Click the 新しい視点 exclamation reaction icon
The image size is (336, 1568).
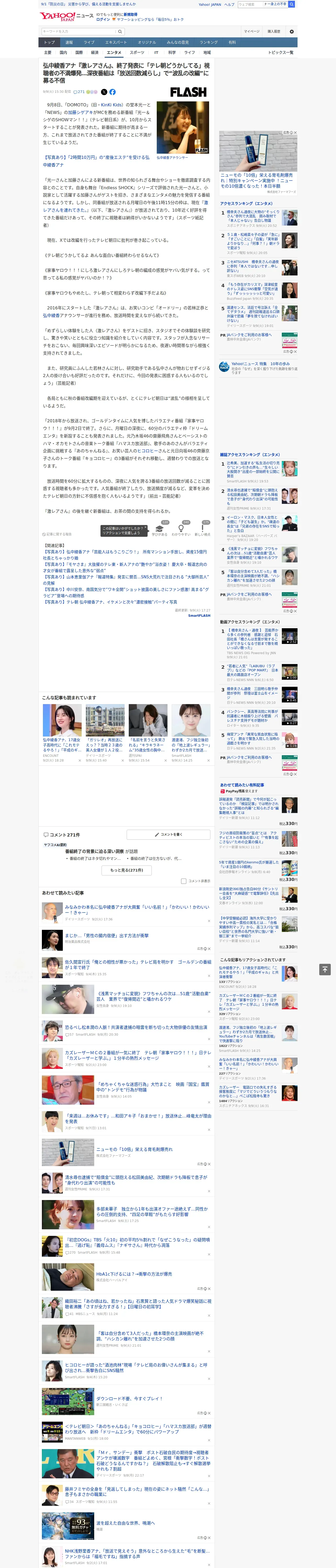pos(203,528)
